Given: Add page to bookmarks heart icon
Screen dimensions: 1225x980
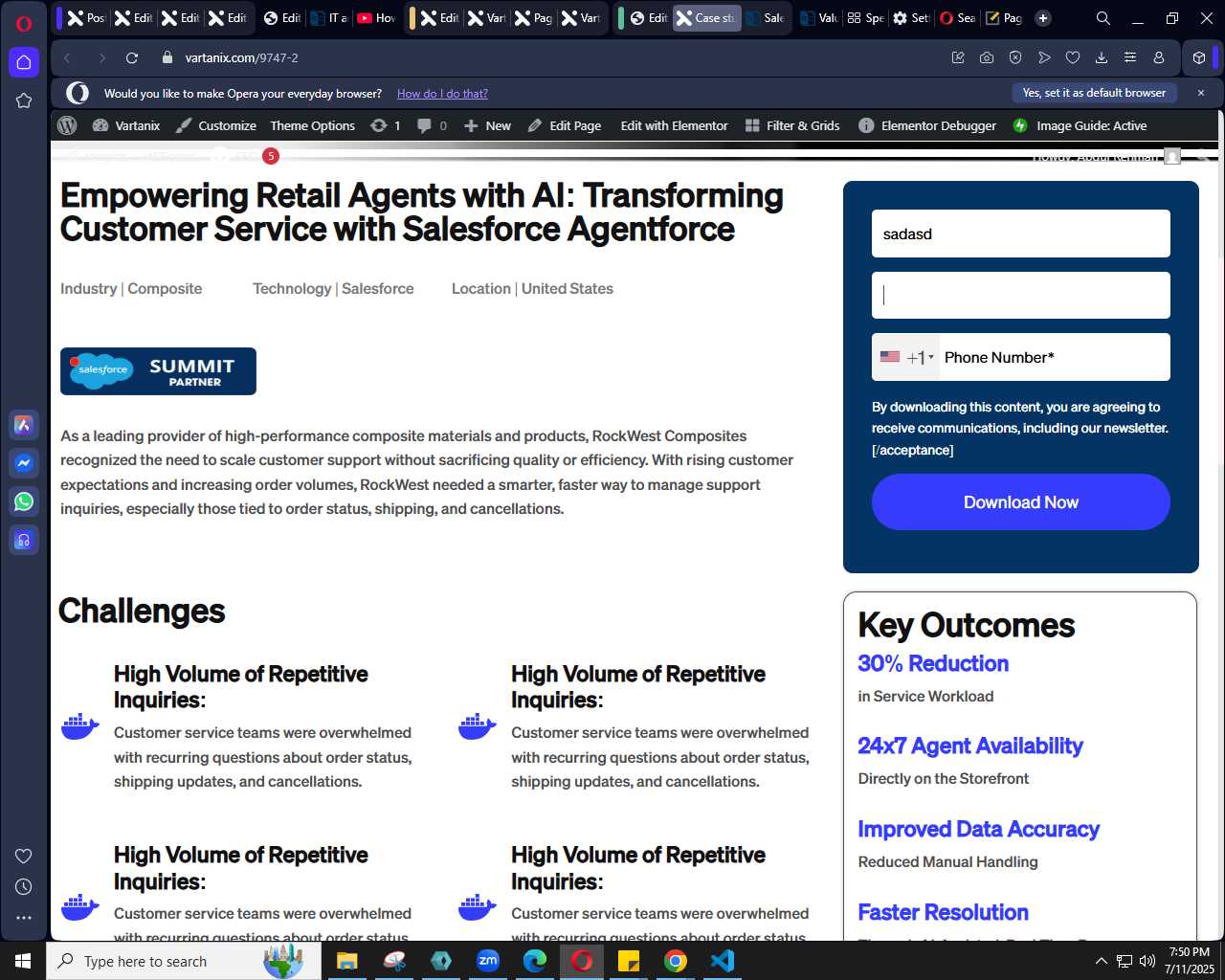Looking at the screenshot, I should [x=1073, y=57].
